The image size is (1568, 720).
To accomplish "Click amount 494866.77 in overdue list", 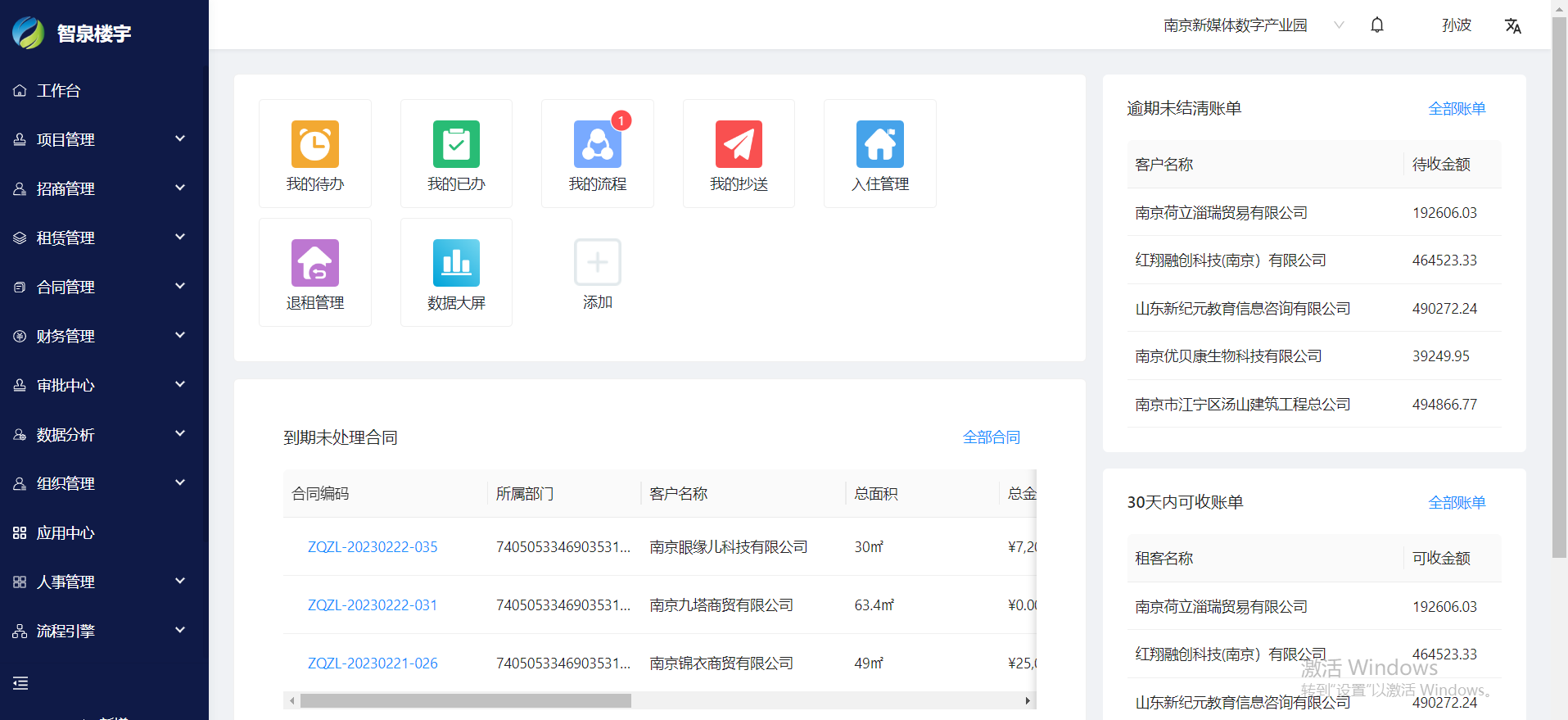I will pos(1444,405).
